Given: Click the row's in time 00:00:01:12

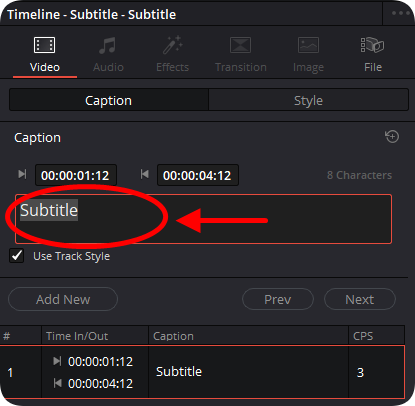Looking at the screenshot, I should [100, 362].
